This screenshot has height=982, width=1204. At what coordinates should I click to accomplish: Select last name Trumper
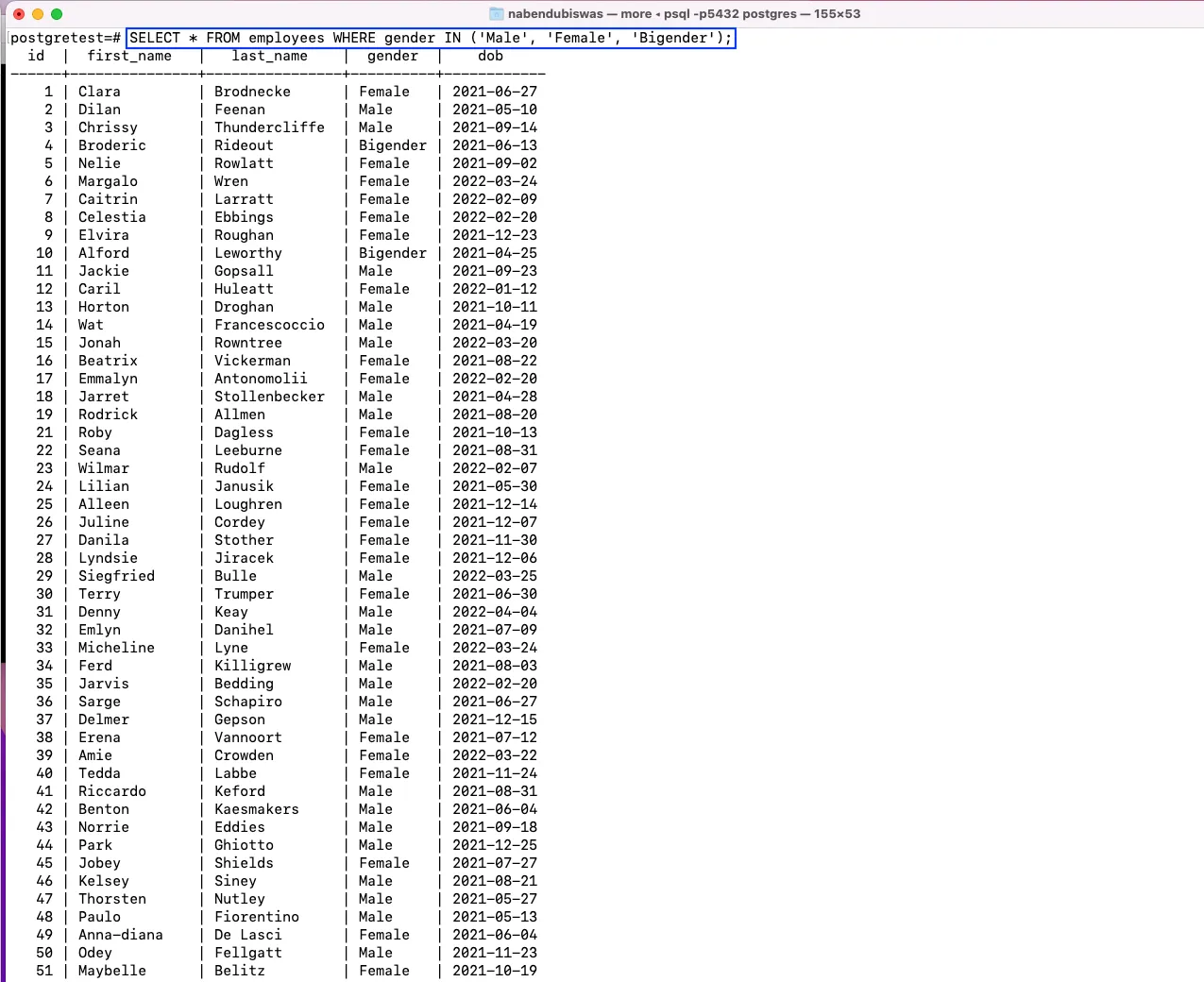(x=244, y=594)
